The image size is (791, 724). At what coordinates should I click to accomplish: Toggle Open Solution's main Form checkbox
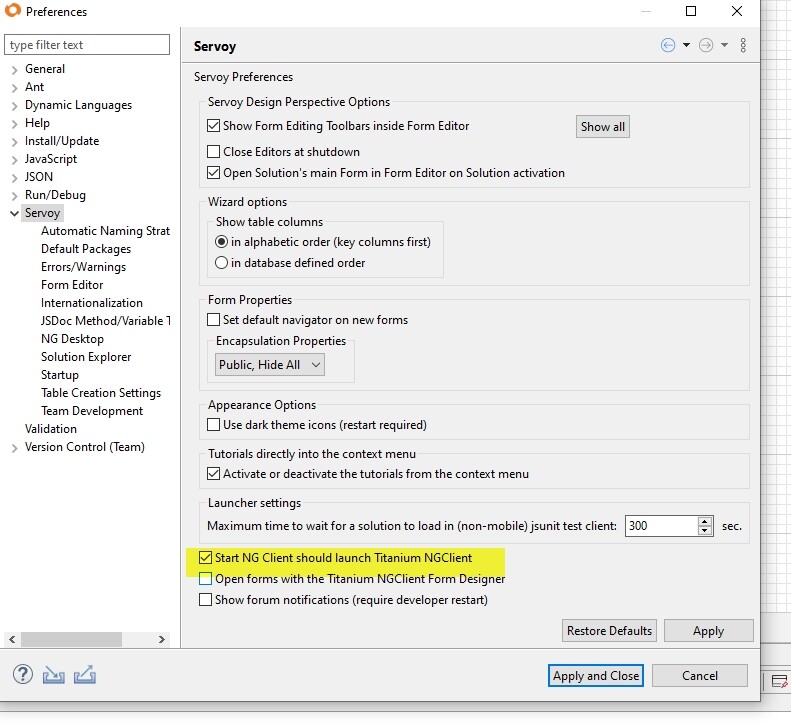[213, 173]
